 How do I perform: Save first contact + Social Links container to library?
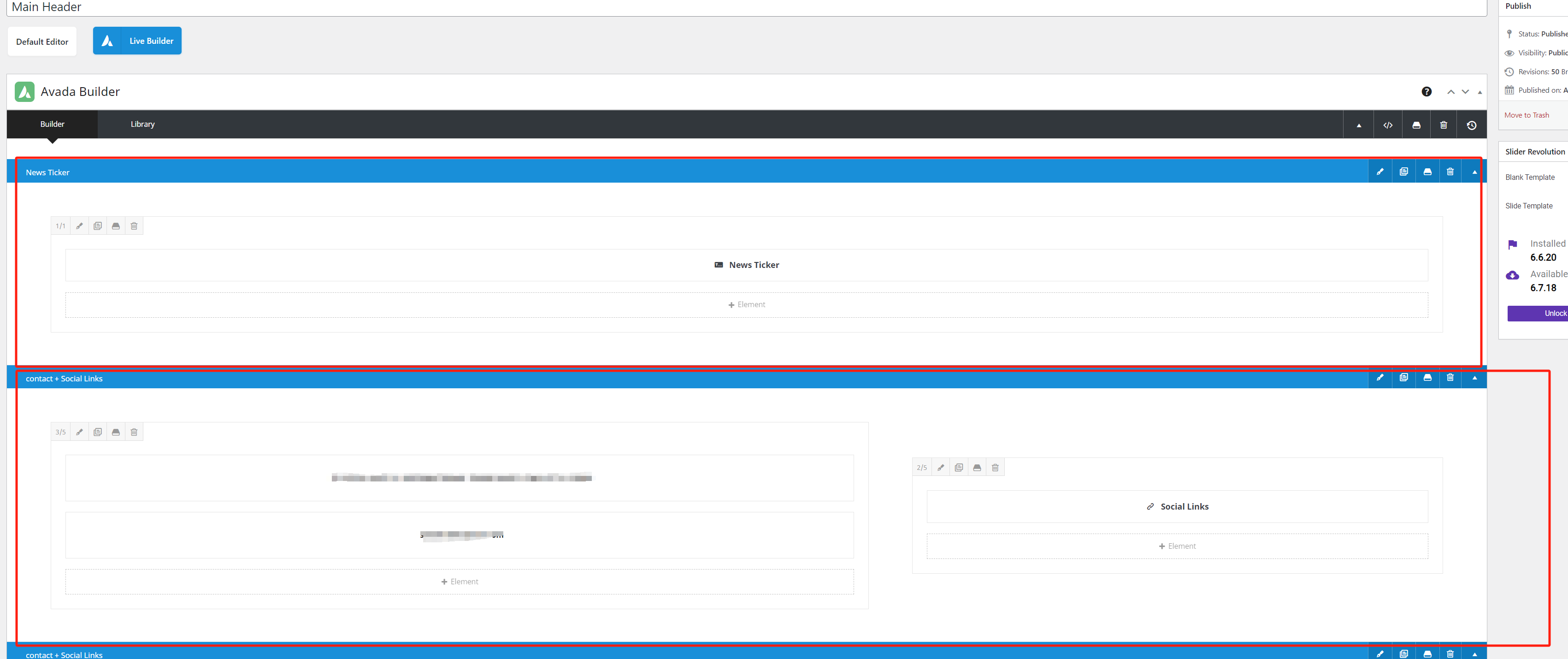(x=1427, y=378)
